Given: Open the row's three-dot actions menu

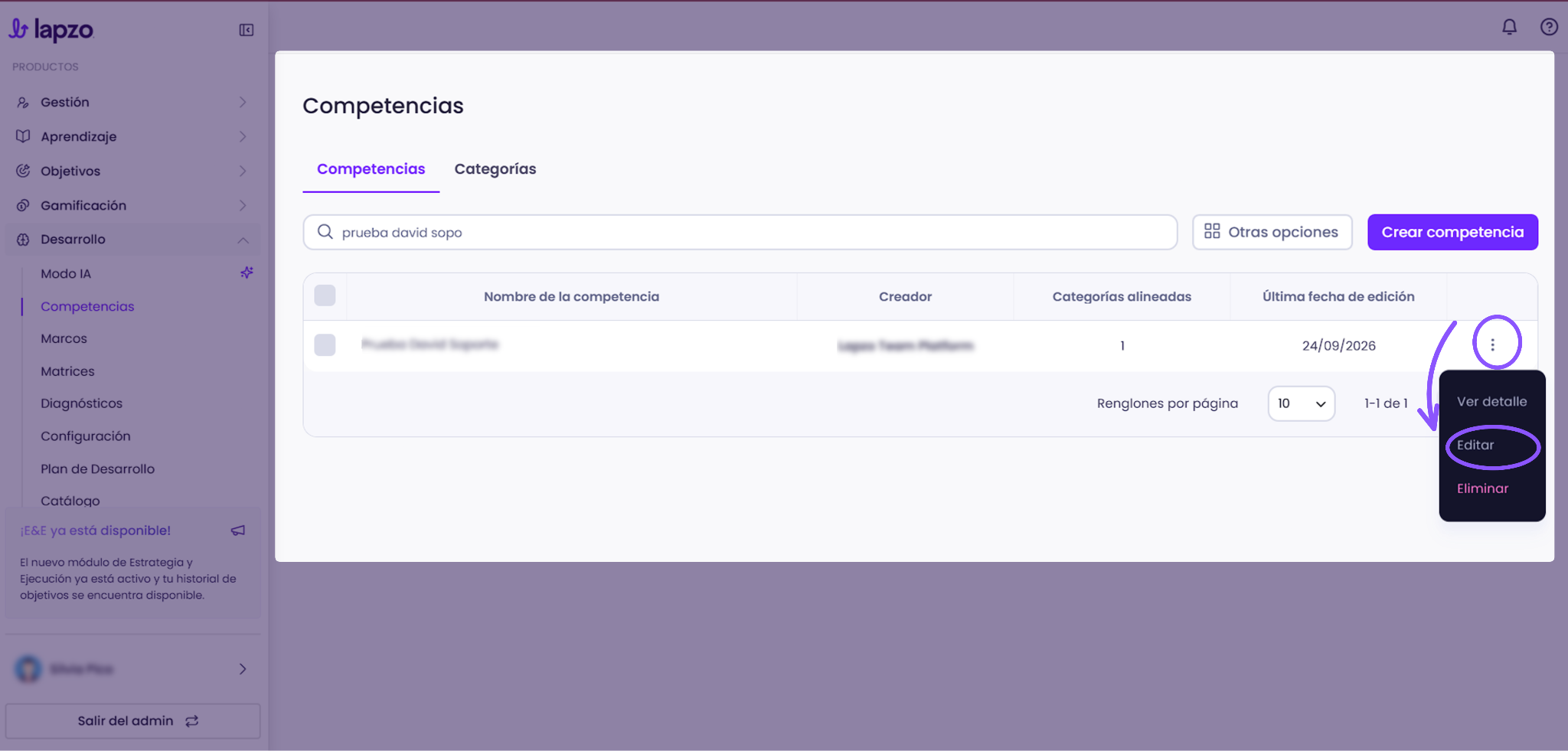Looking at the screenshot, I should 1492,345.
